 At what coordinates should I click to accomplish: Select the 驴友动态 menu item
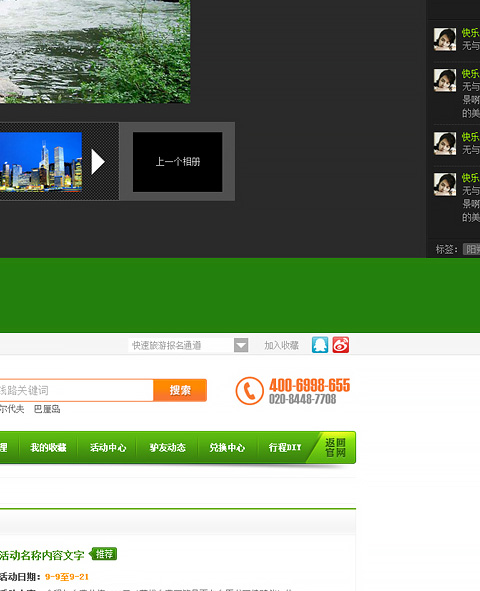point(168,447)
